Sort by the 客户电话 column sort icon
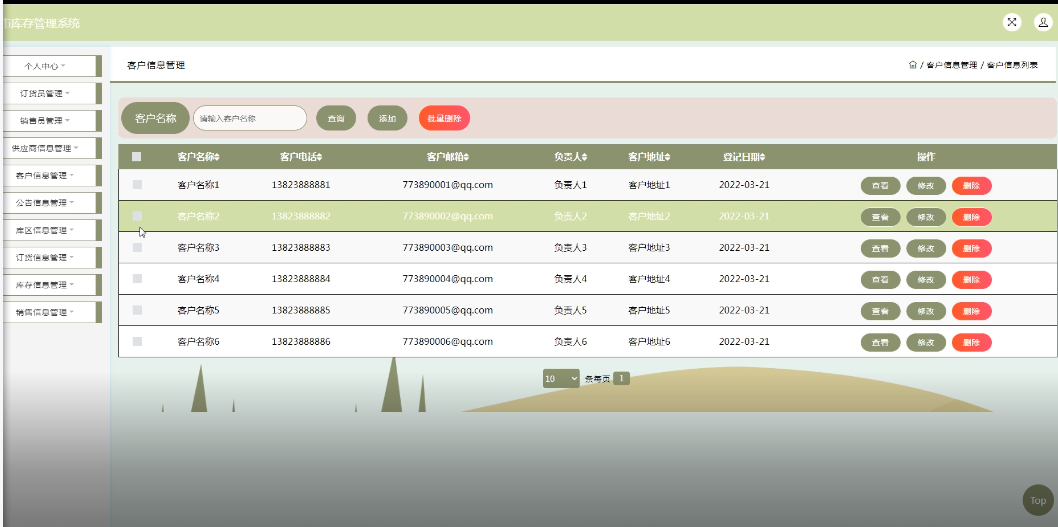 320,157
